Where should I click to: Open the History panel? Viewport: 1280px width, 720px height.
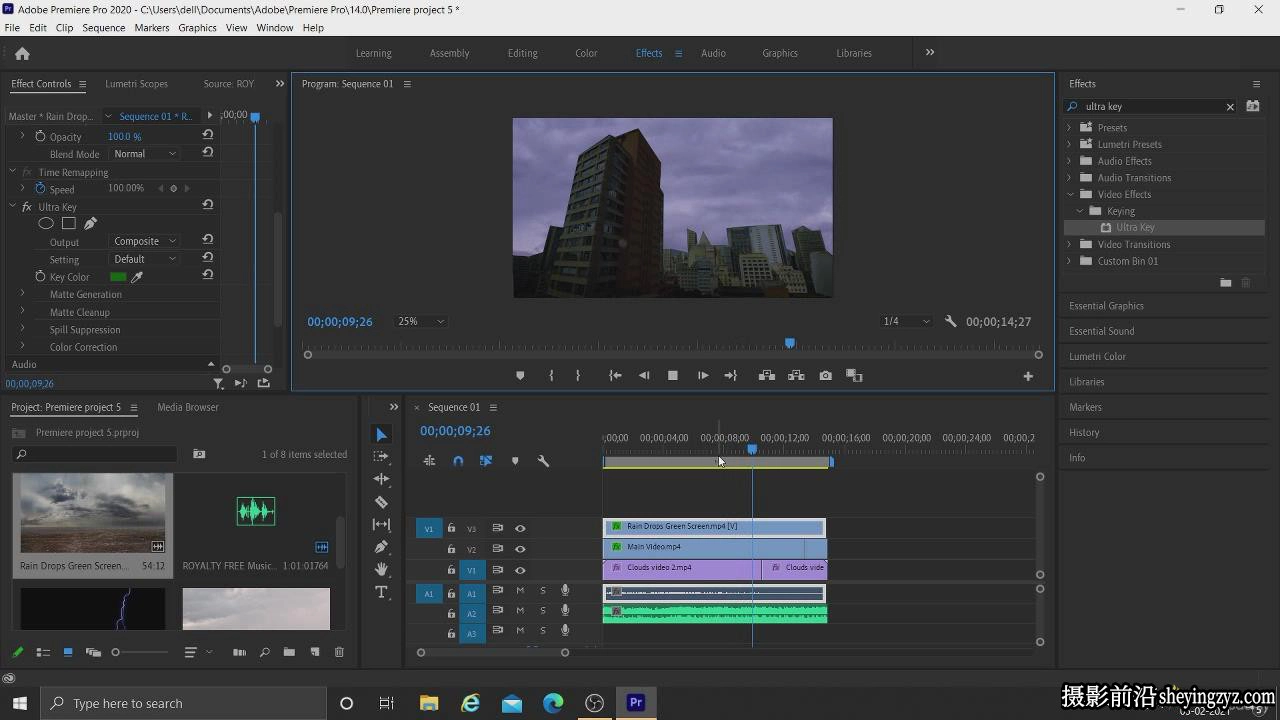(1084, 432)
